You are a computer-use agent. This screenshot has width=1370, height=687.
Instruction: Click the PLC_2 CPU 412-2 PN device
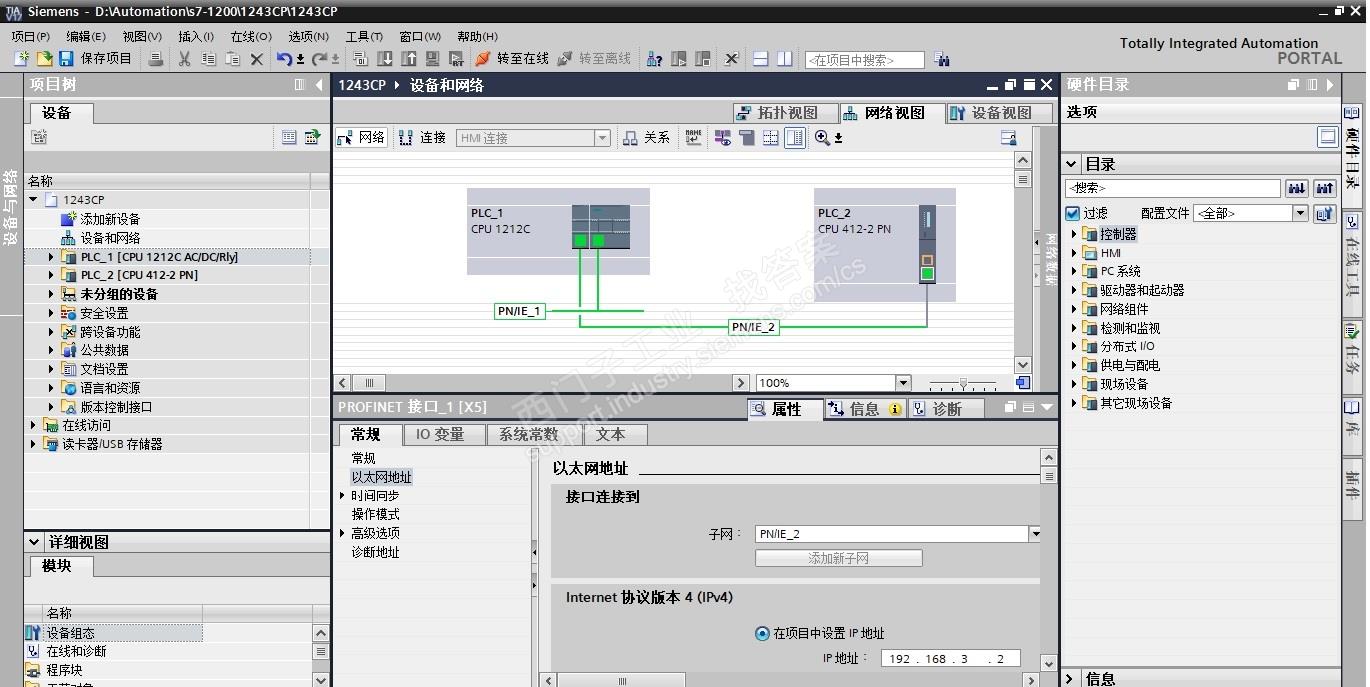coord(884,245)
